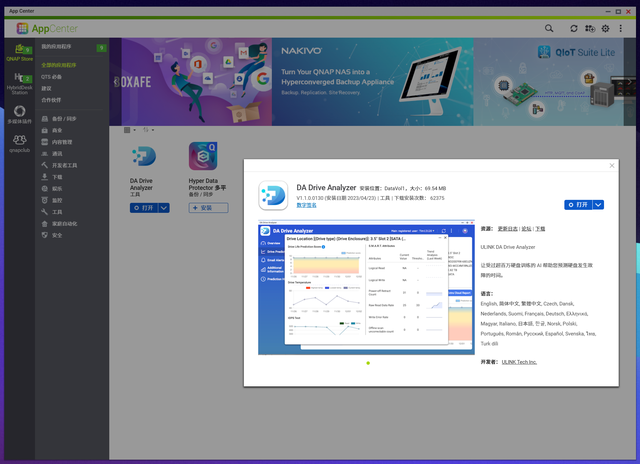Image resolution: width=640 pixels, height=464 pixels.
Task: Click the 娱乐 category icon
Action: coord(45,189)
